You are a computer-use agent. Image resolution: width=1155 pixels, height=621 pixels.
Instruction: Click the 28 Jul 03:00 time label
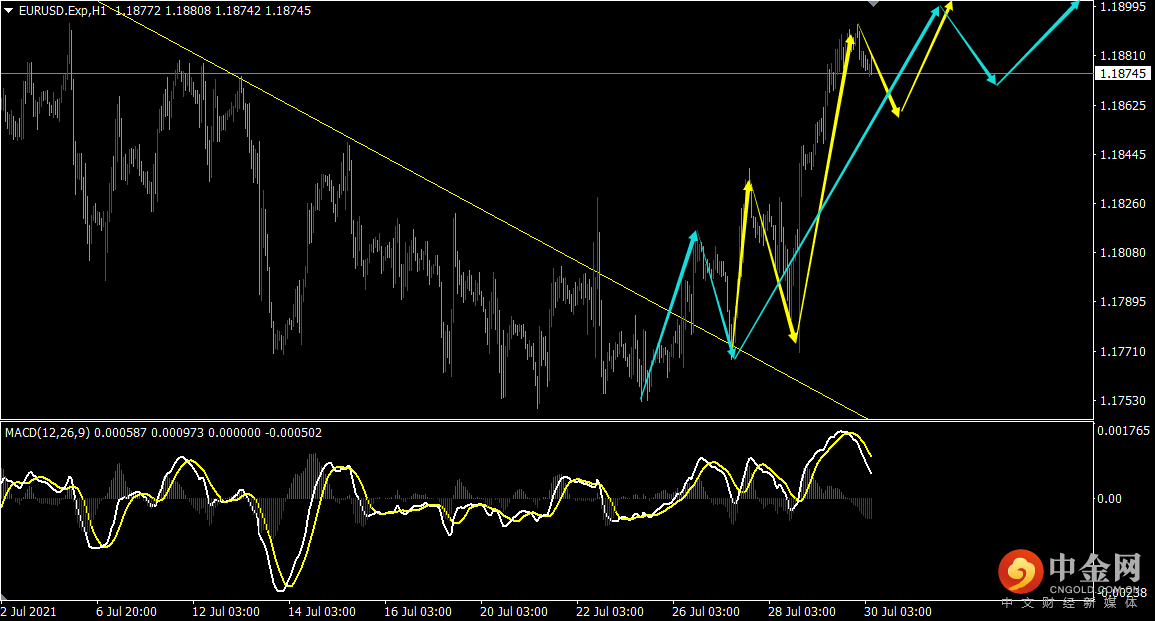tap(802, 612)
